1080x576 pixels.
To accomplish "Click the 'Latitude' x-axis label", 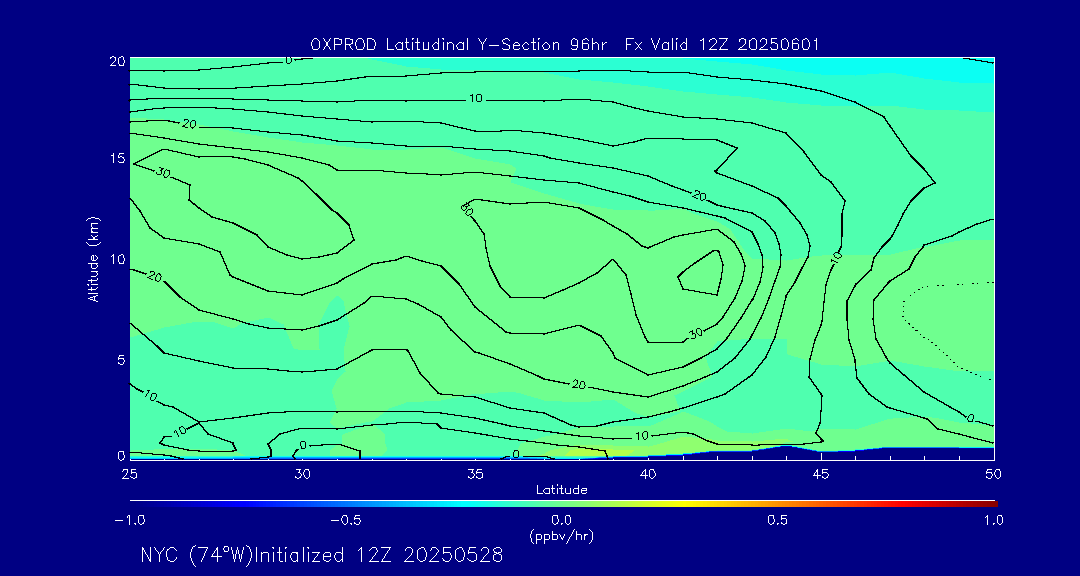I will click(561, 489).
